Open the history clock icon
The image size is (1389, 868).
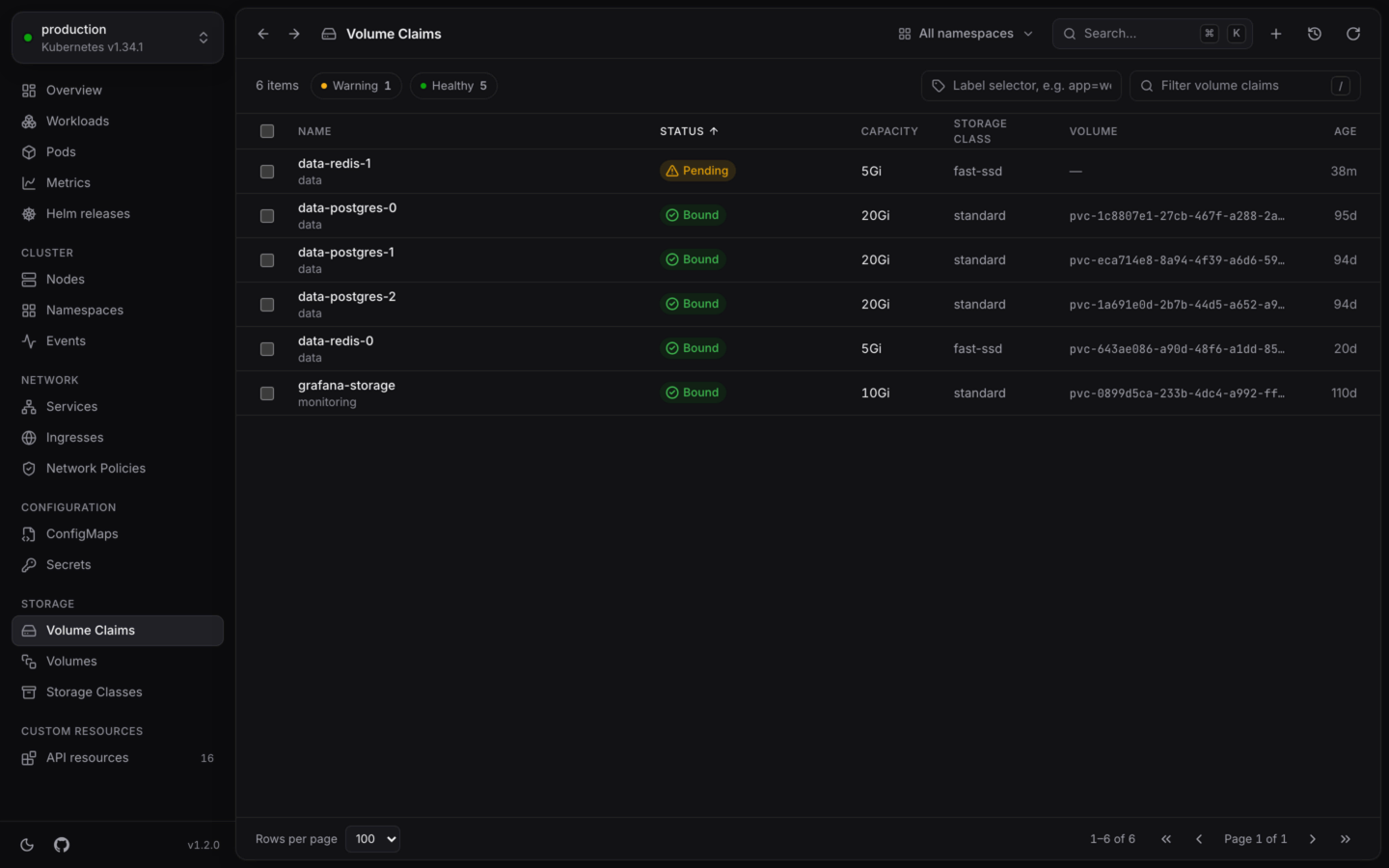(1315, 34)
